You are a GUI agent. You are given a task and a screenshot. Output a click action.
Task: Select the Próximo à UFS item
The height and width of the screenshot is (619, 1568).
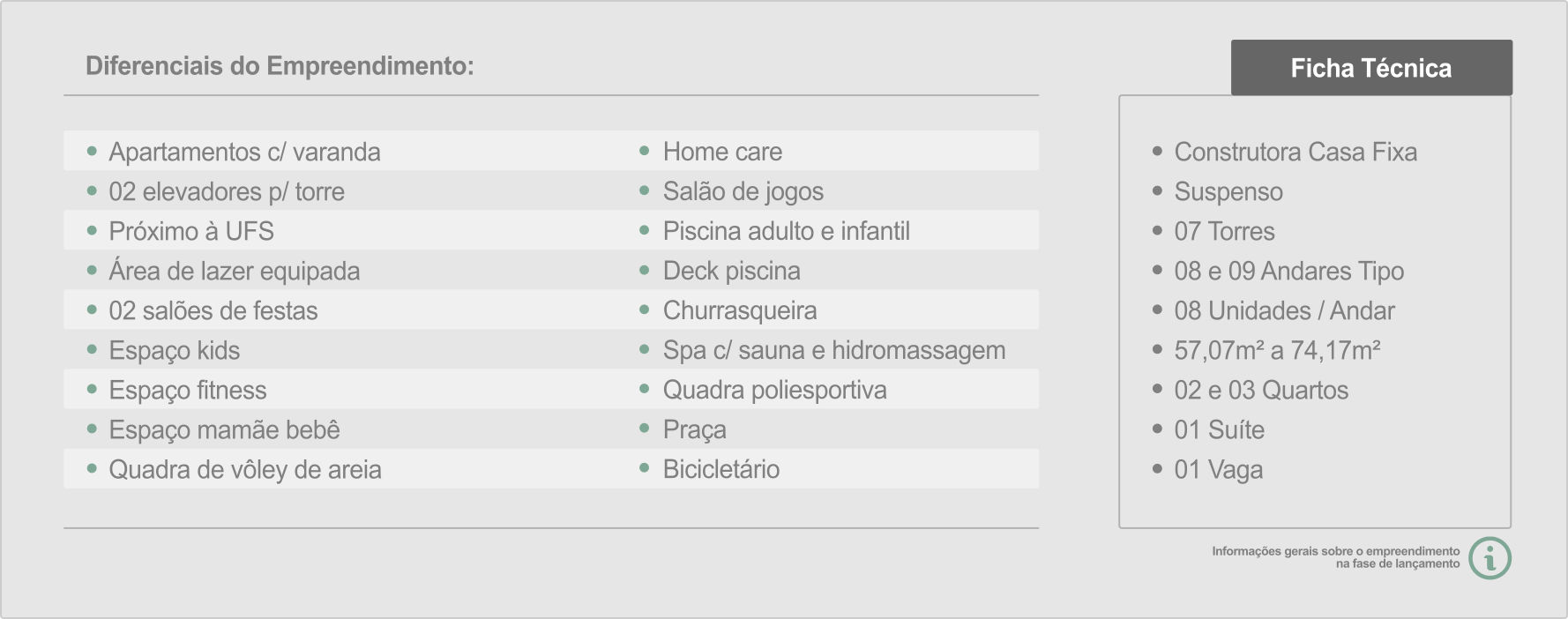coord(191,231)
